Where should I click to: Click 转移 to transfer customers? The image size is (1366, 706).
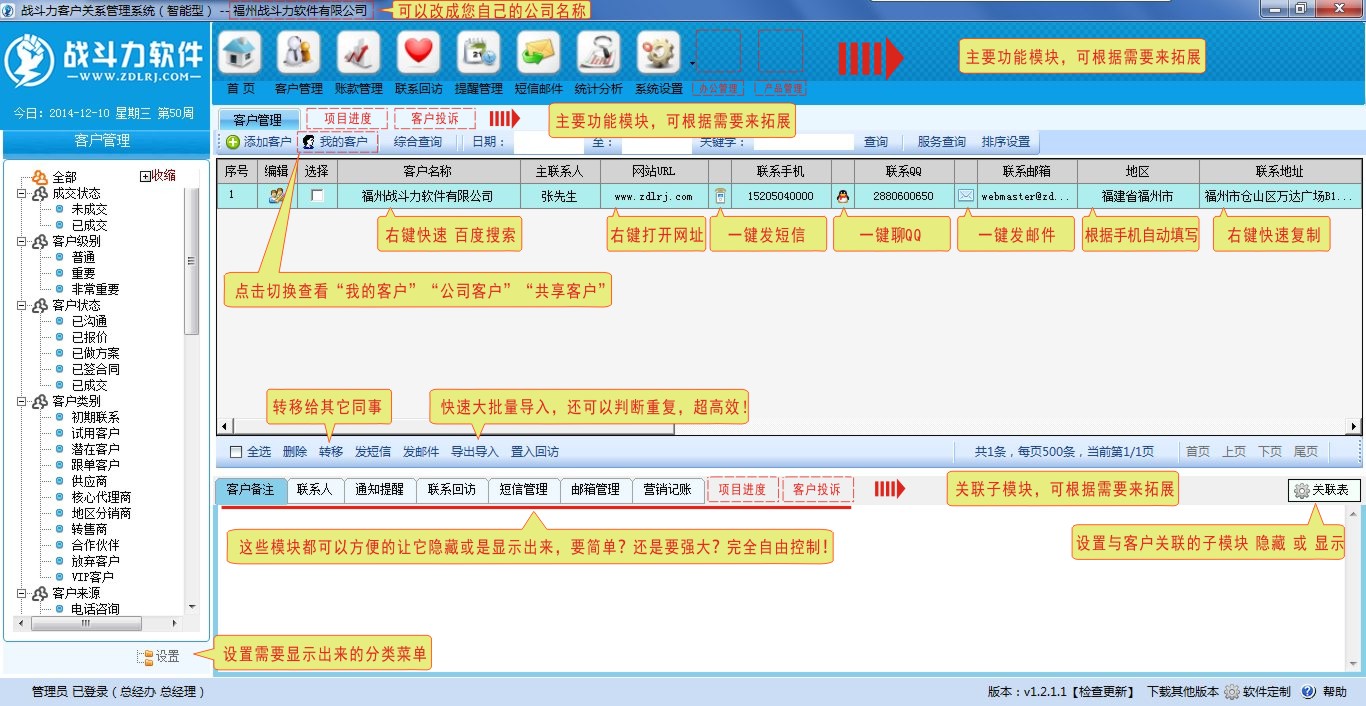pyautogui.click(x=331, y=452)
